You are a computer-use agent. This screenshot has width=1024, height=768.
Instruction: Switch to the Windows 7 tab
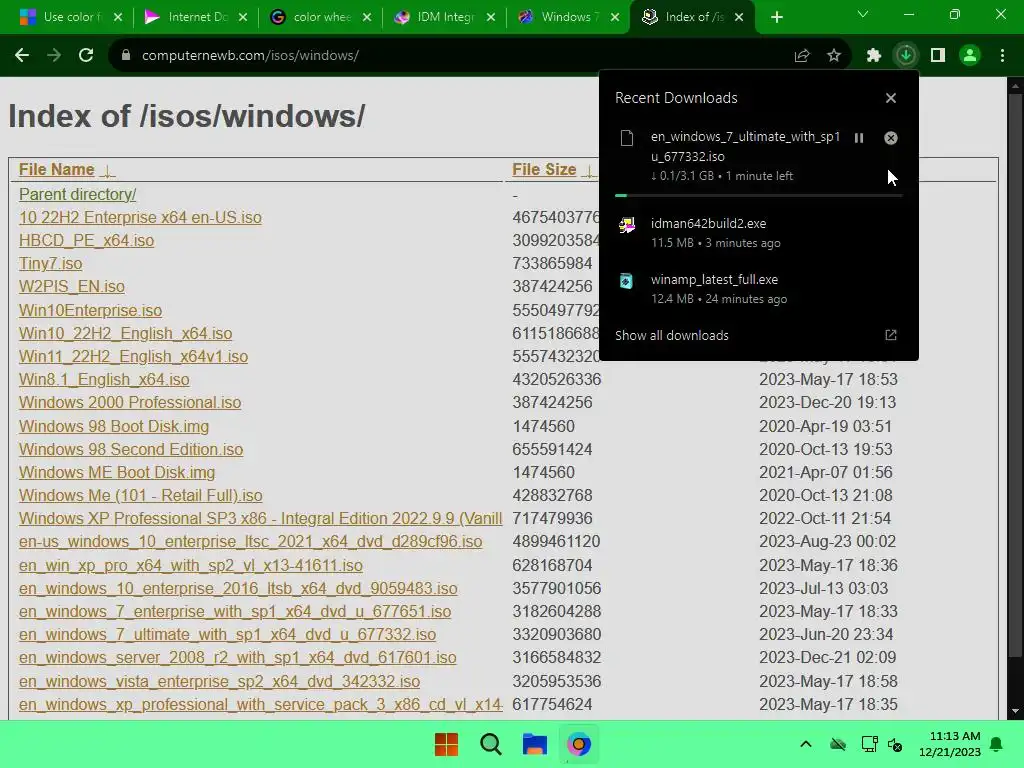click(569, 17)
